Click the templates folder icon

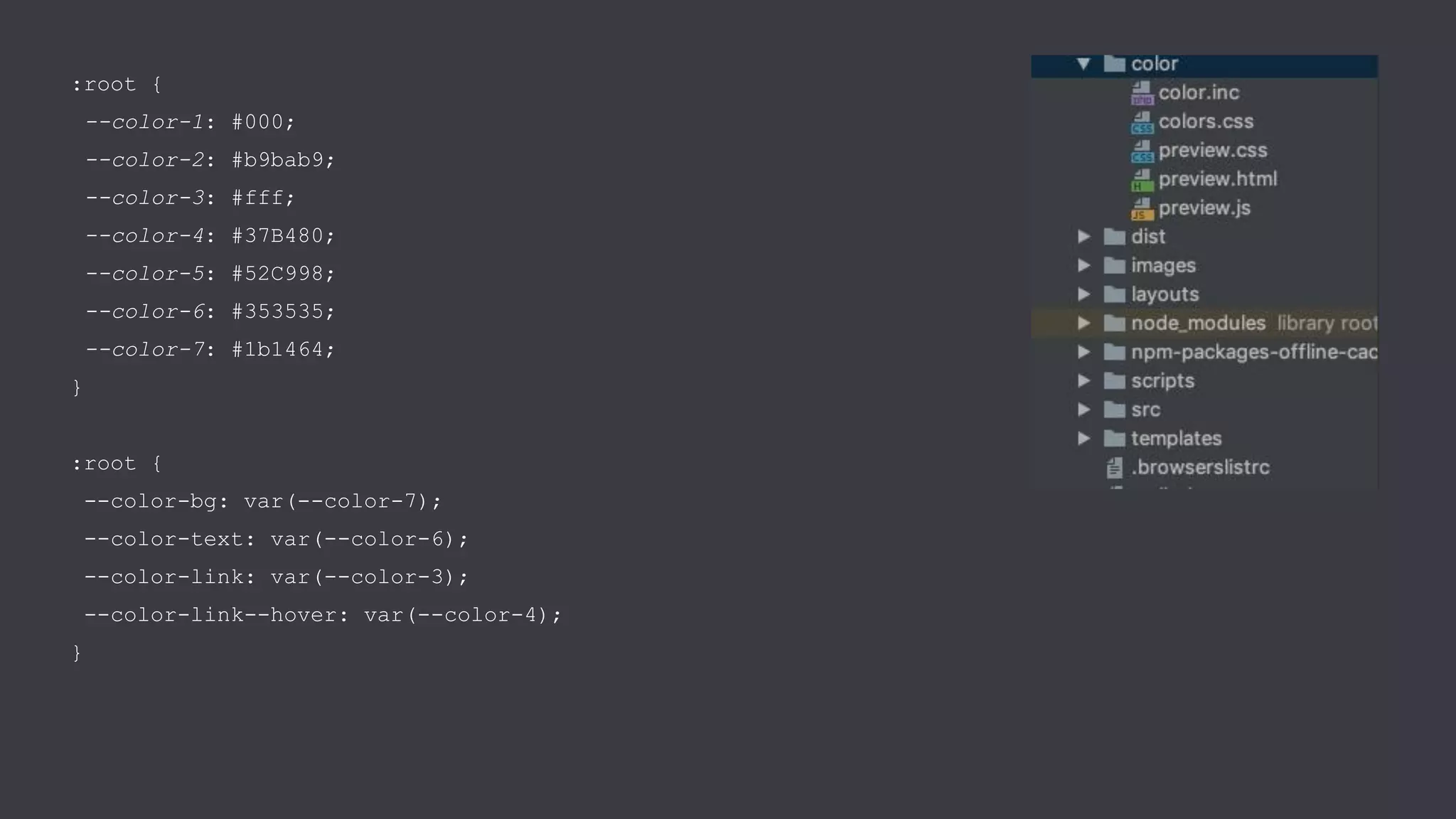1114,438
